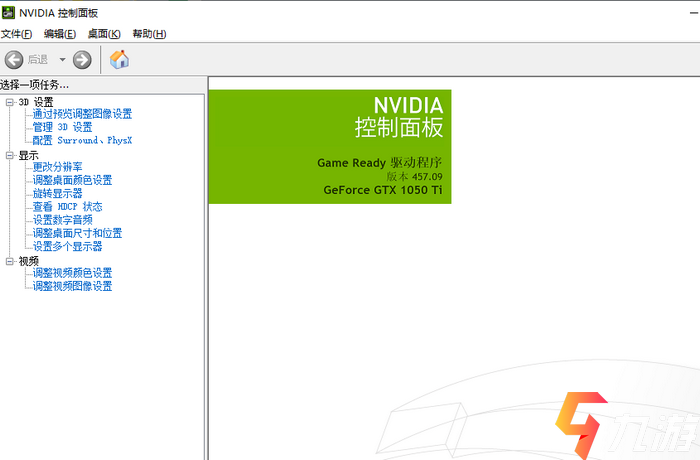Viewport: 700px width, 460px height.
Task: Select 设置多个显示器 task
Action: pyautogui.click(x=67, y=247)
